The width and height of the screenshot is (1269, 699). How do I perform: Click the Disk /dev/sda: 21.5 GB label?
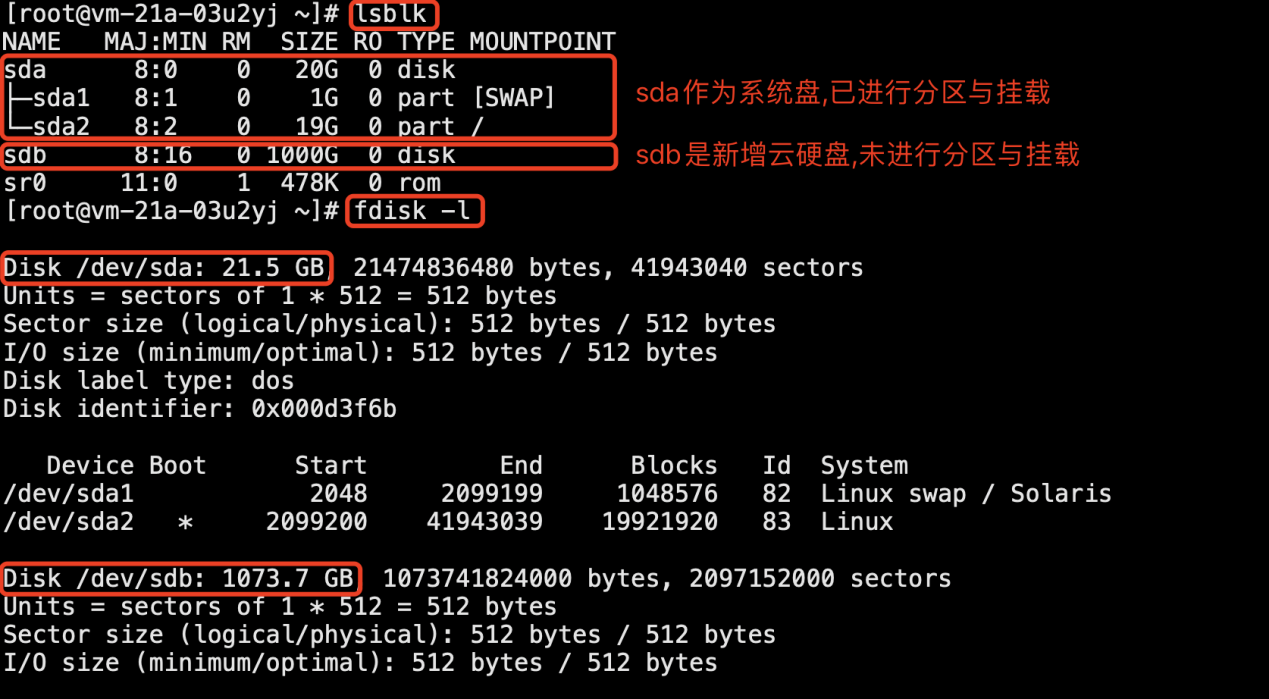click(165, 268)
